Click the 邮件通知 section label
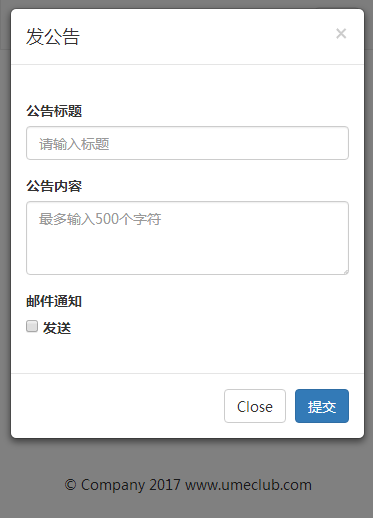373x518 pixels. 54,301
